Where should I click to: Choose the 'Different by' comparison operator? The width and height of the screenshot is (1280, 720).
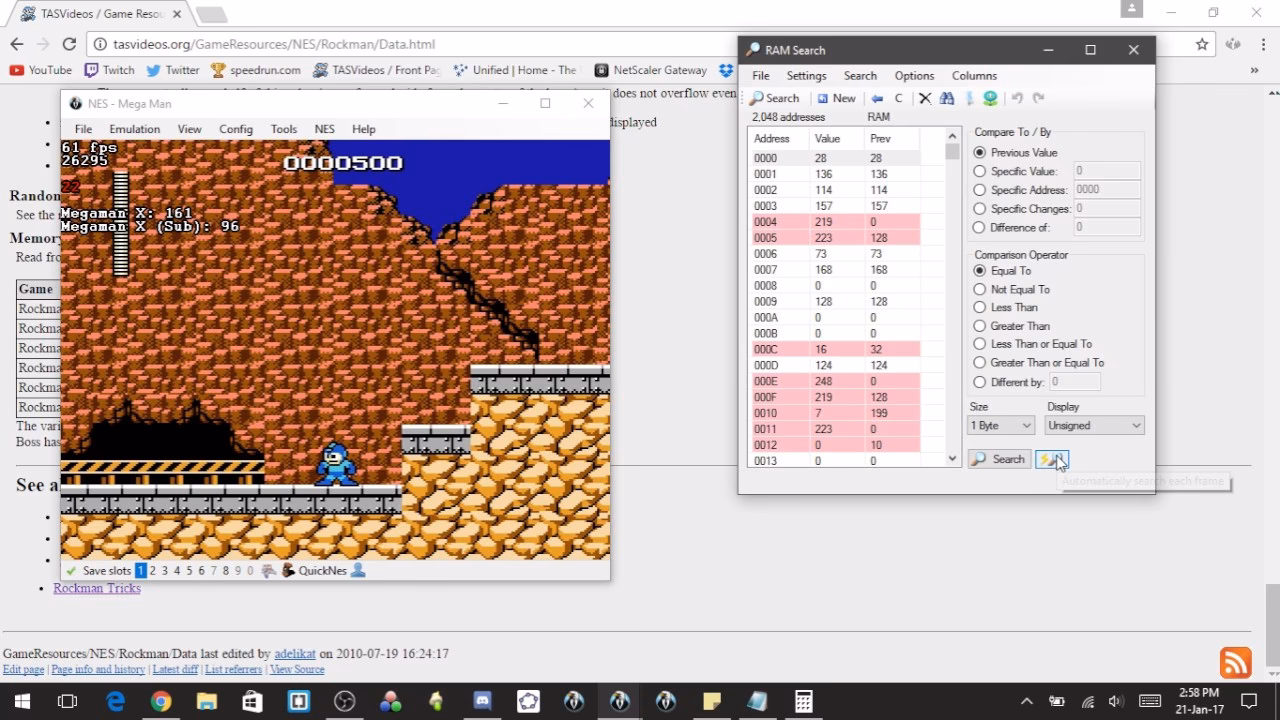979,382
